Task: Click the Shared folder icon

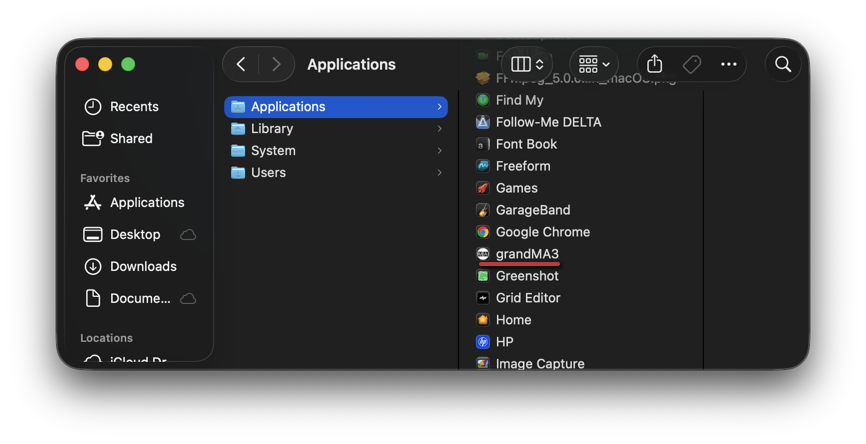Action: (92, 139)
